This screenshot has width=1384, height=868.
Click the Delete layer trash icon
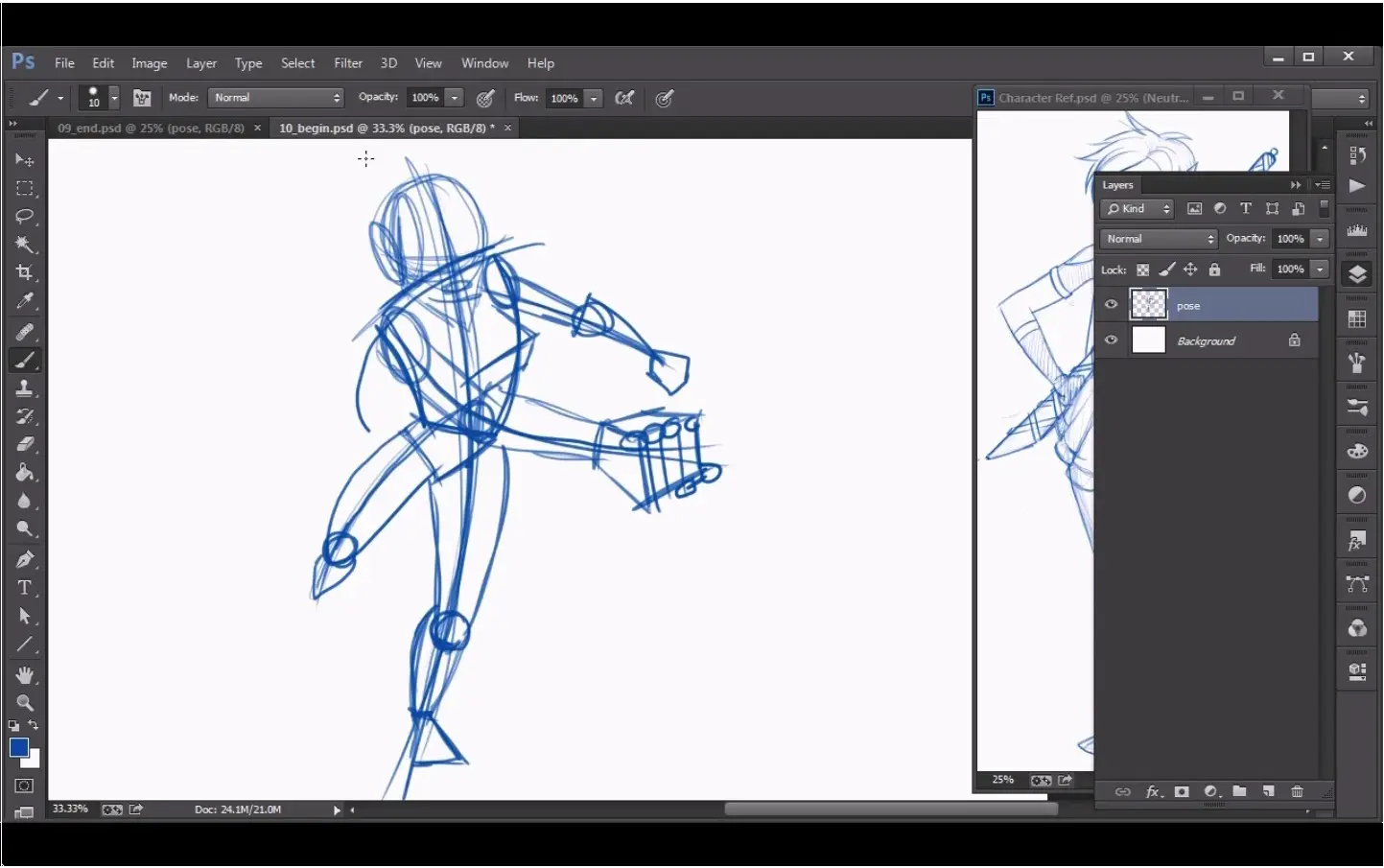coord(1297,791)
